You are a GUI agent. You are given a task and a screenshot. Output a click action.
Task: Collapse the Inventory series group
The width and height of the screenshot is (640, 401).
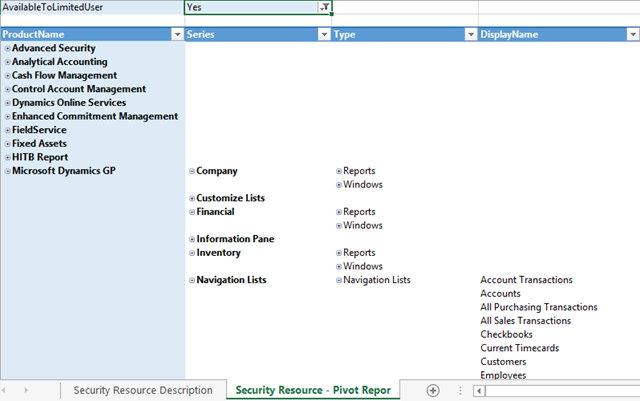[x=192, y=253]
